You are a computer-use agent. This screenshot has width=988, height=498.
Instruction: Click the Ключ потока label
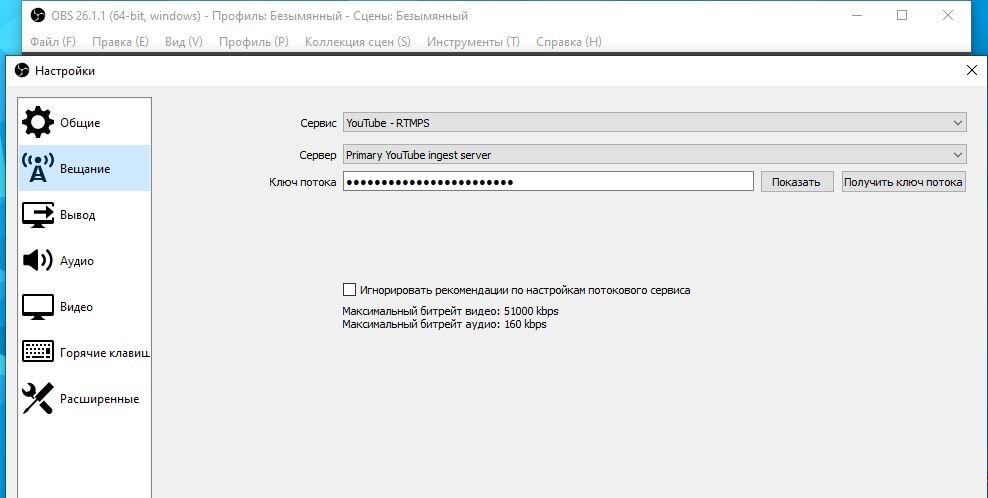(302, 182)
